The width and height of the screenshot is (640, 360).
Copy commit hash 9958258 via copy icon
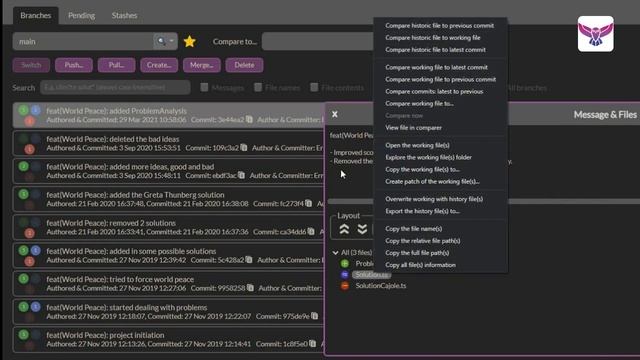[250, 288]
